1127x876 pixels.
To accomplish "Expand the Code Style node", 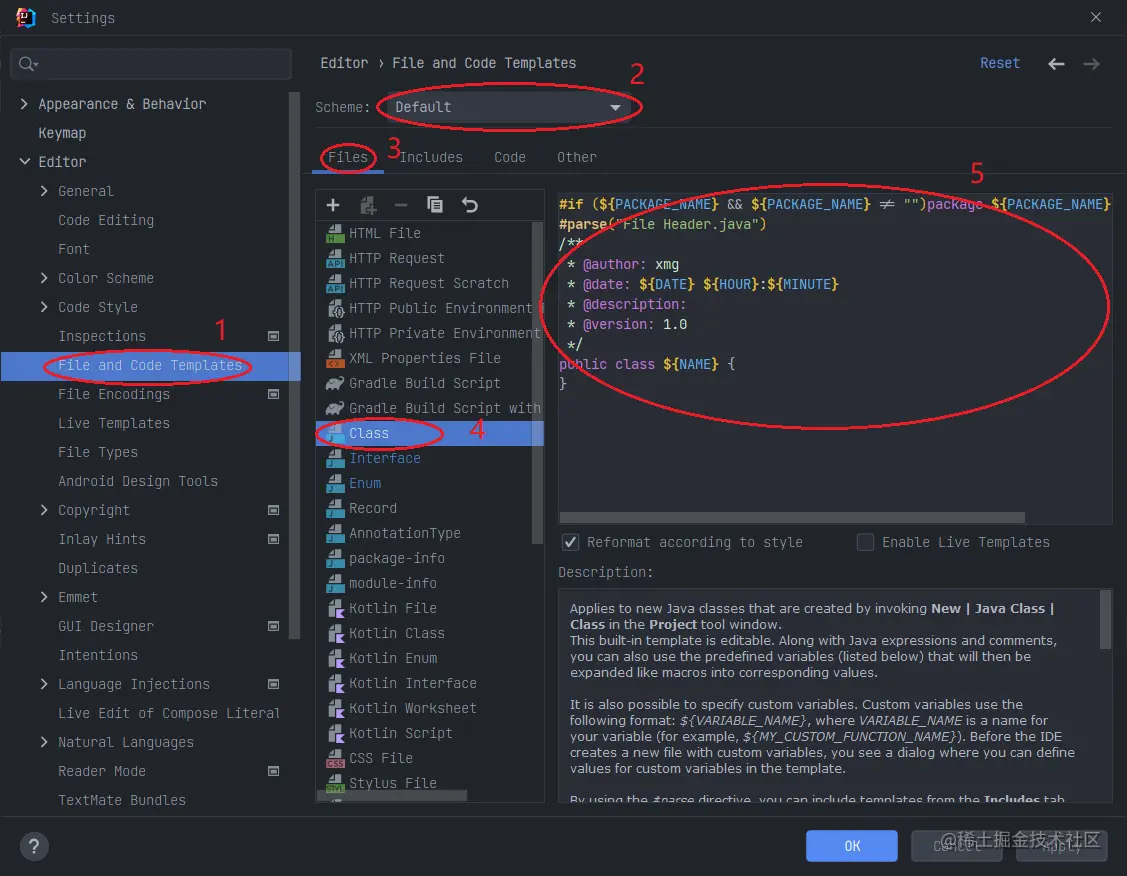I will coord(44,307).
